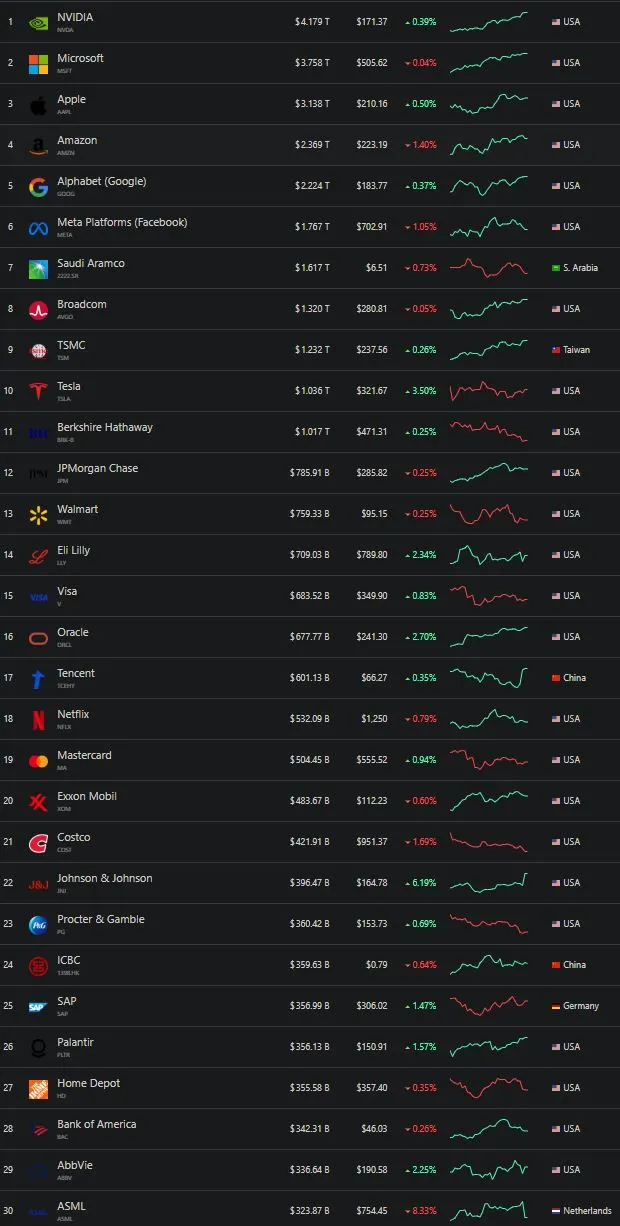View the TSMC price sparkline chart
Image resolution: width=620 pixels, height=1226 pixels.
click(489, 350)
